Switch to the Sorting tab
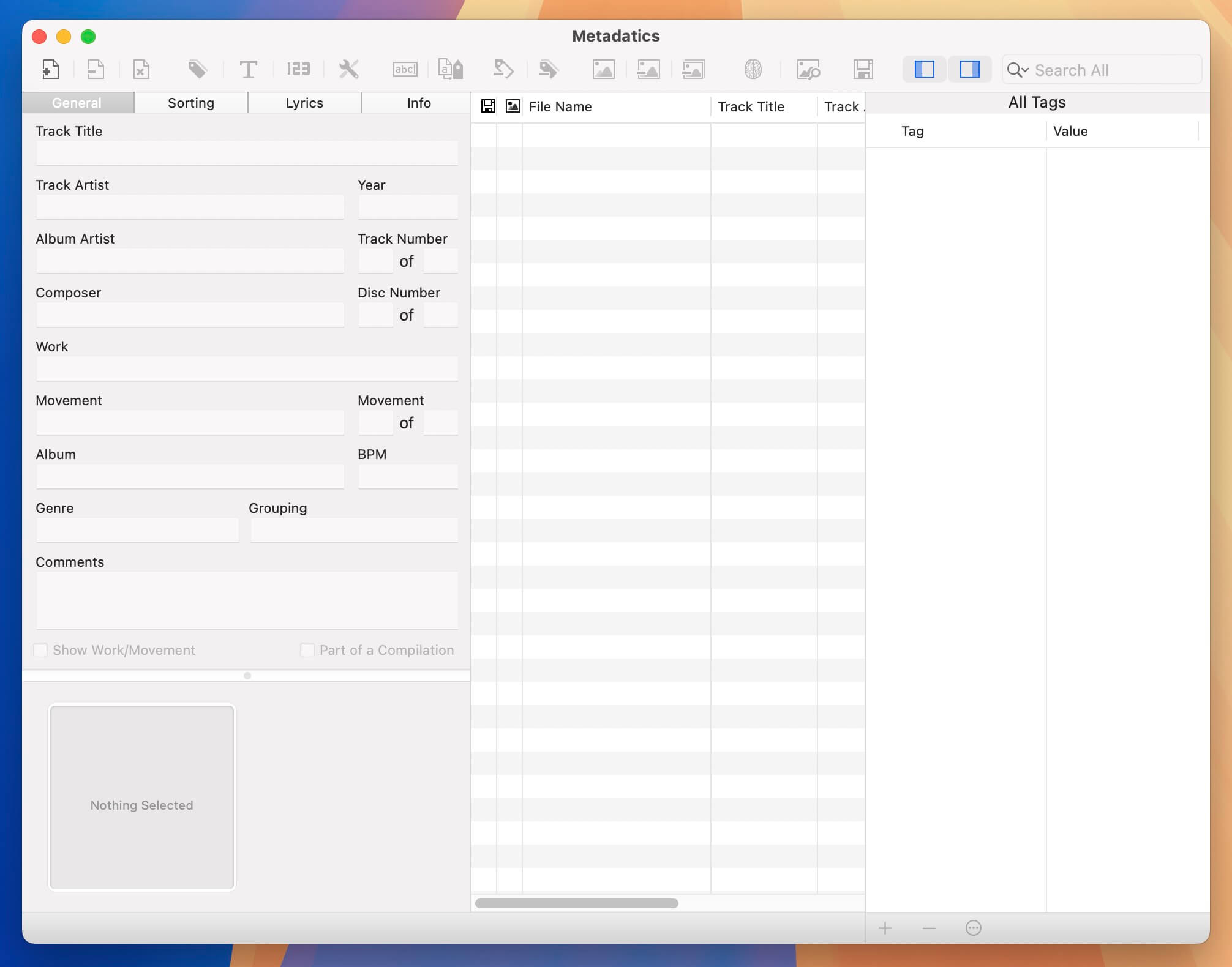 [190, 102]
